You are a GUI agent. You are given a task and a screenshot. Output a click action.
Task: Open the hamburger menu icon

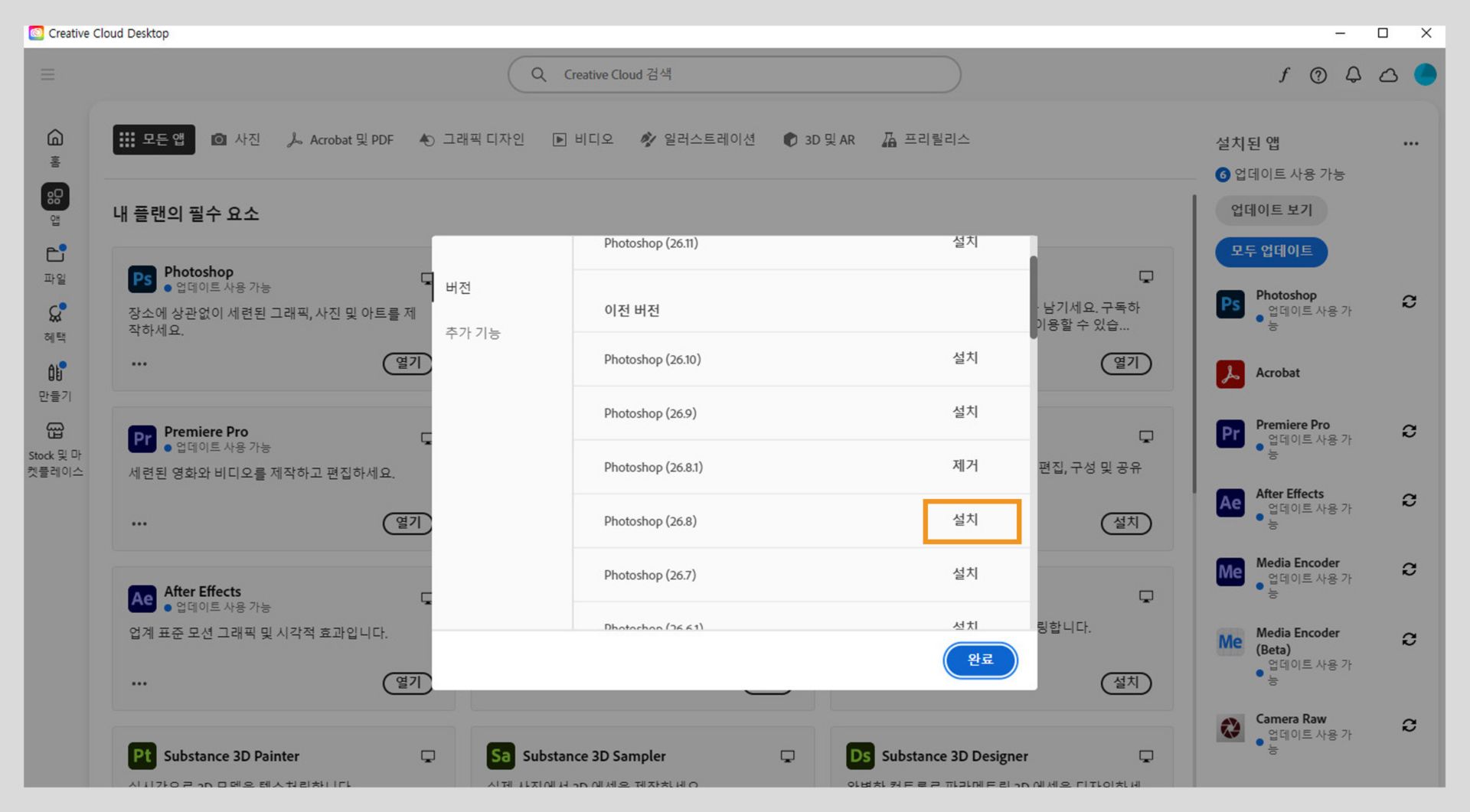pos(47,74)
